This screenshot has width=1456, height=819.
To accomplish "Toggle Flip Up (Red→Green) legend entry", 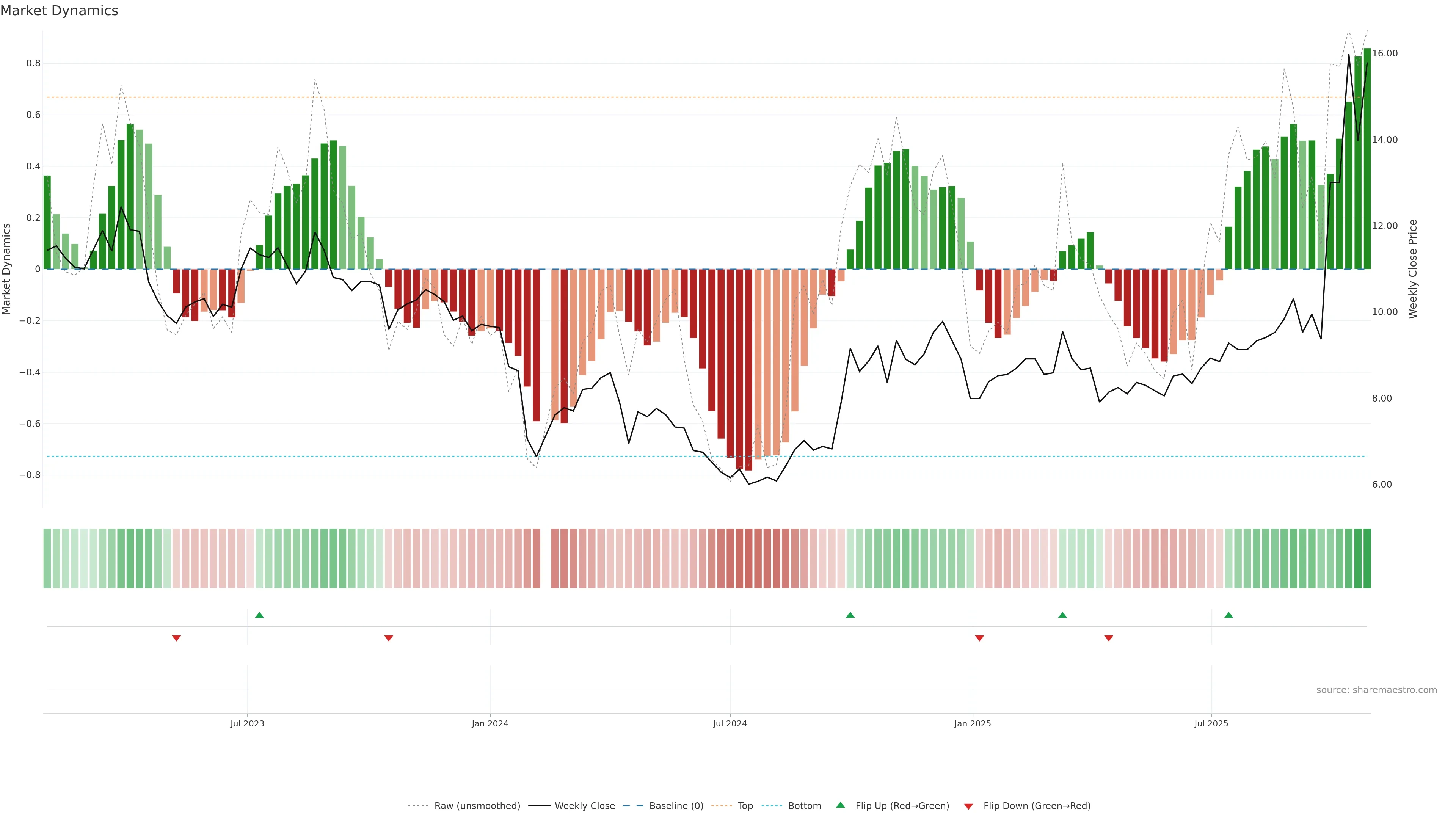I will [x=902, y=806].
